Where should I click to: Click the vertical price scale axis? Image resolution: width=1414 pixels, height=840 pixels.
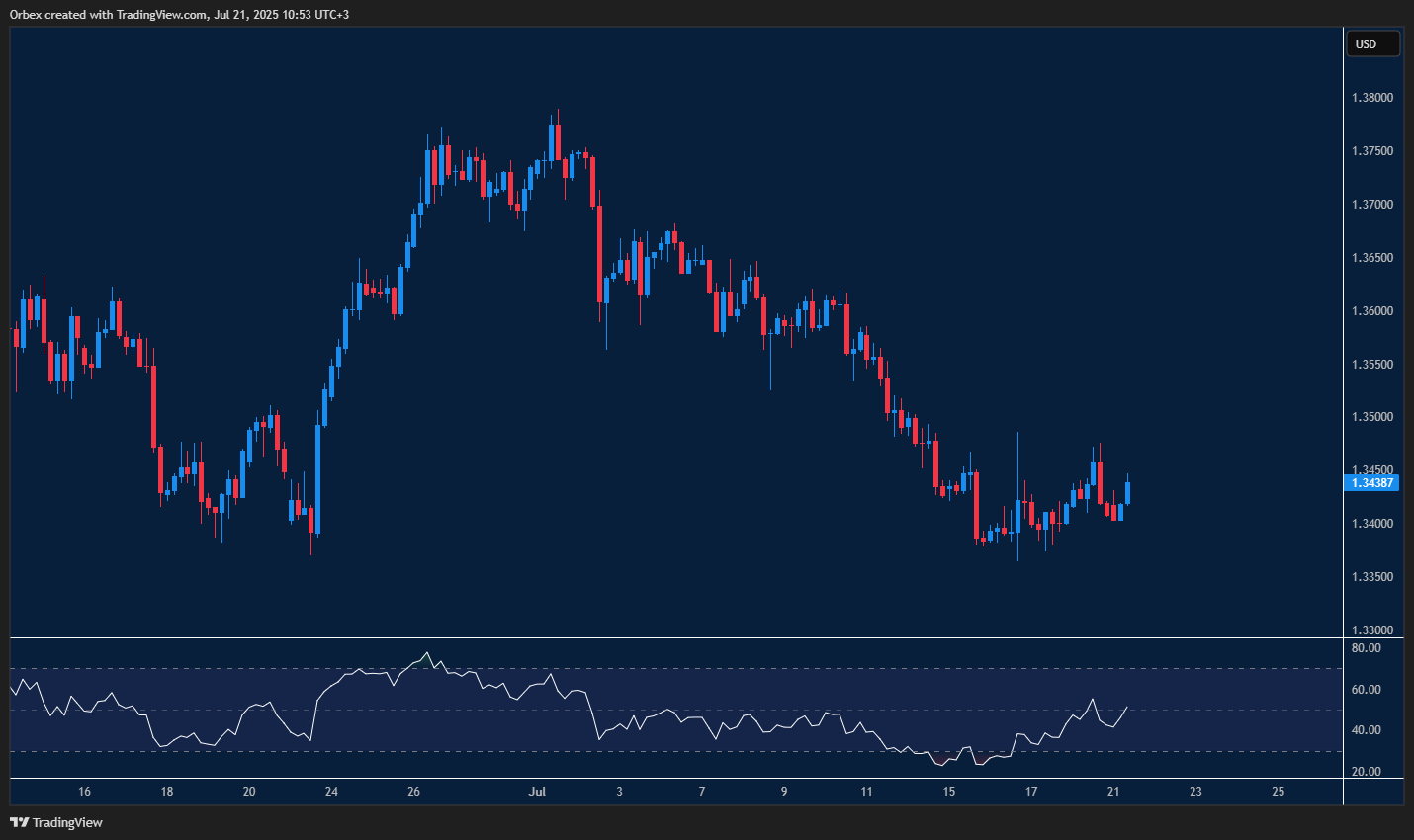[x=1372, y=346]
